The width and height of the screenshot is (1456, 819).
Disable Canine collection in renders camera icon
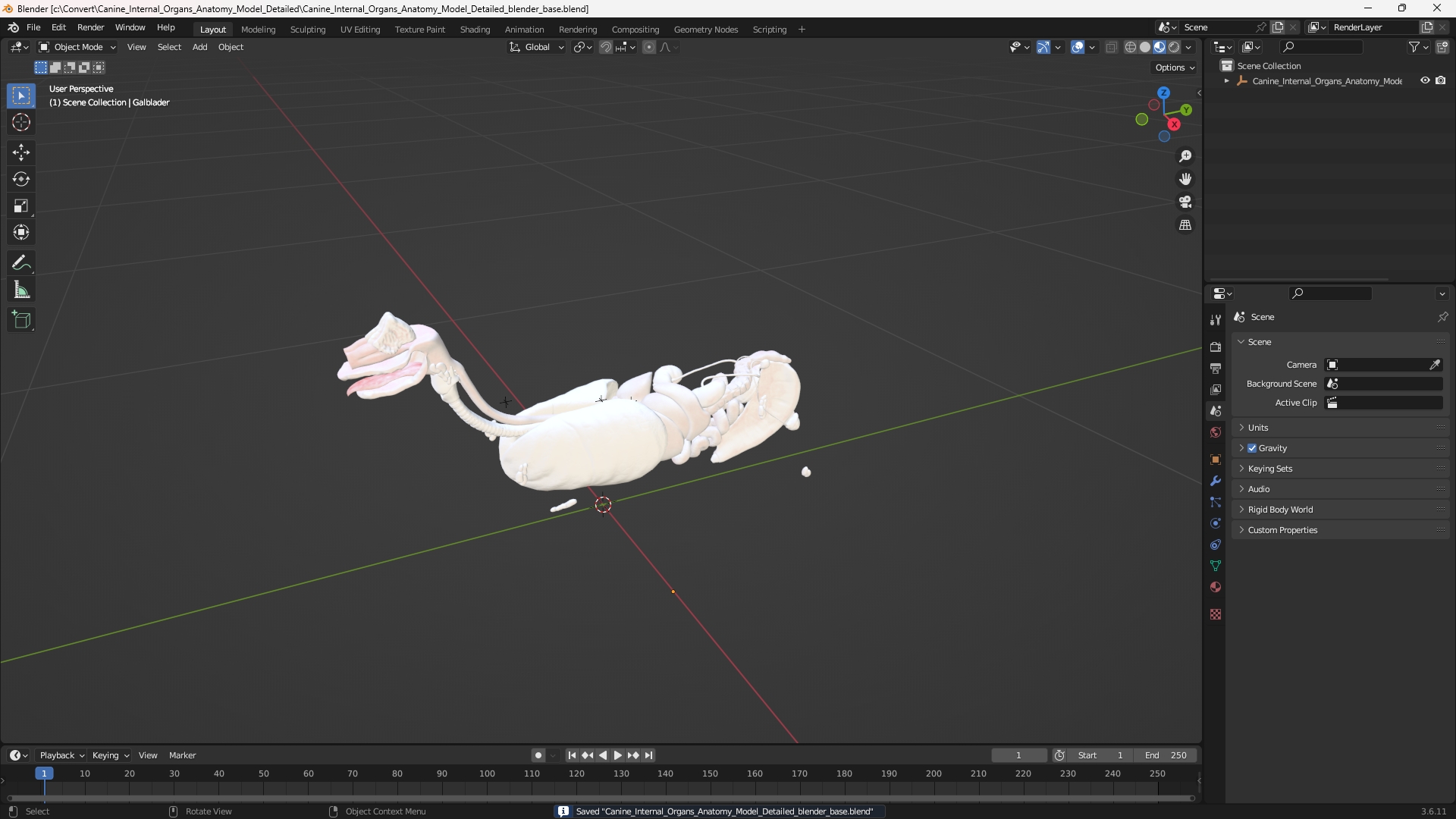pos(1441,80)
